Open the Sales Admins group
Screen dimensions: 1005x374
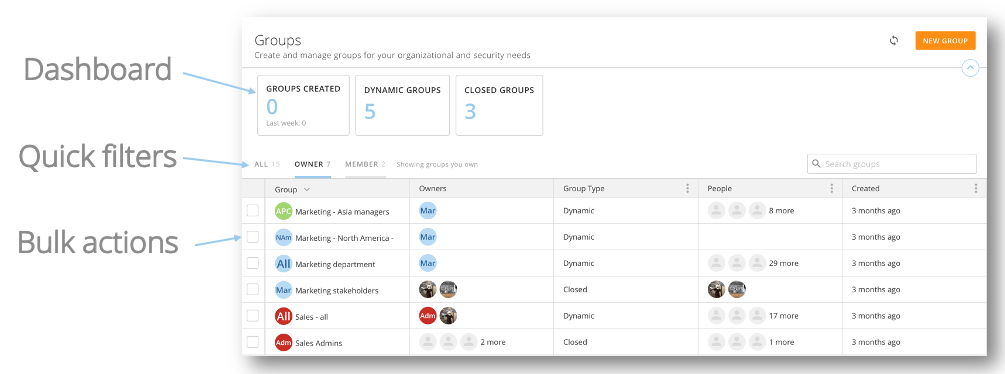pos(319,343)
